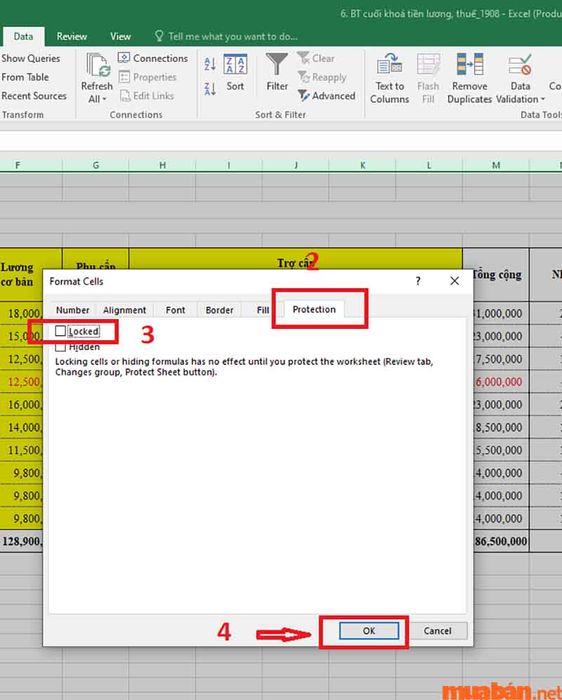Click Reapply filter option
Viewport: 562px width, 700px height.
click(322, 77)
